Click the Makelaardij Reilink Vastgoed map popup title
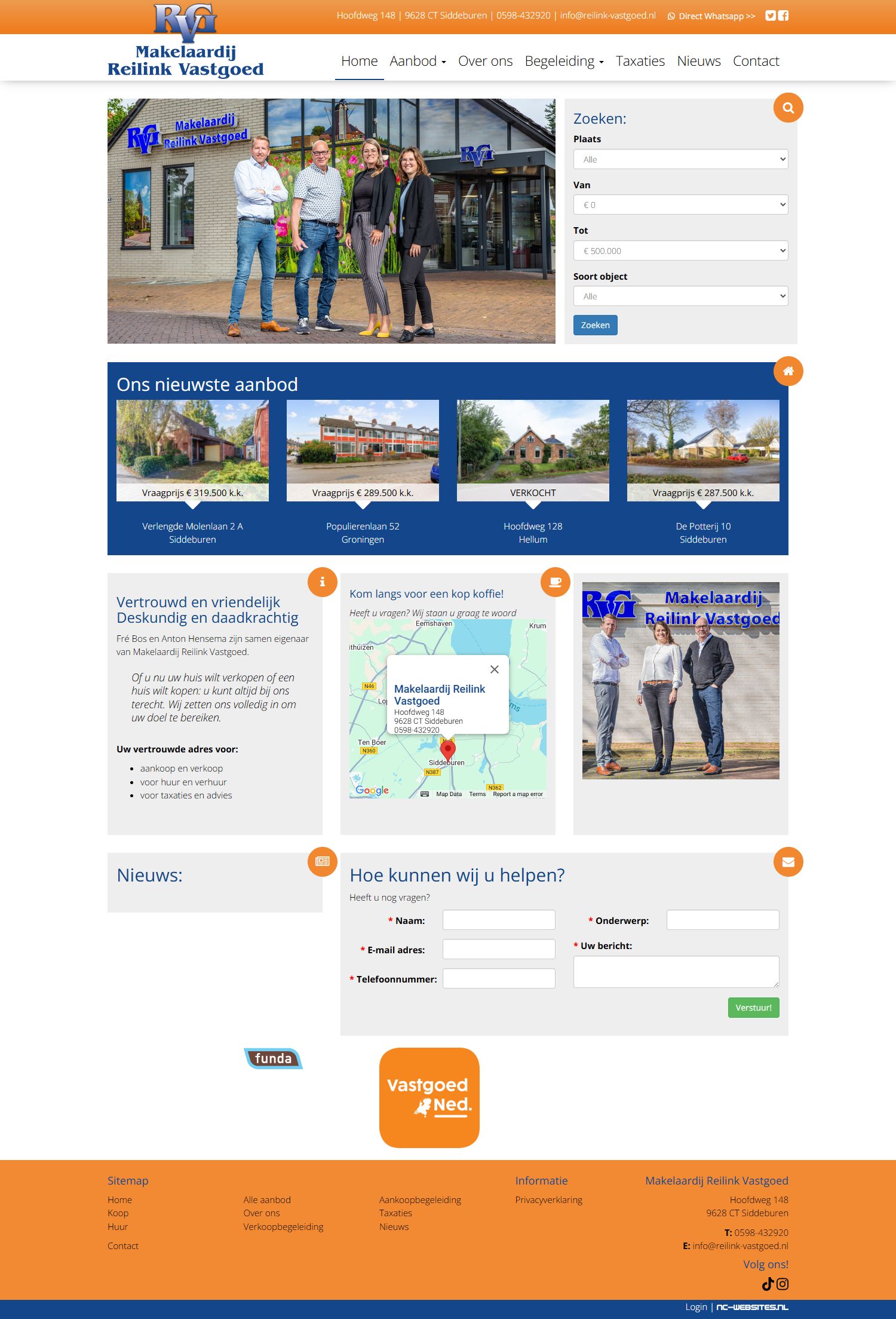The image size is (896, 1319). click(x=440, y=694)
